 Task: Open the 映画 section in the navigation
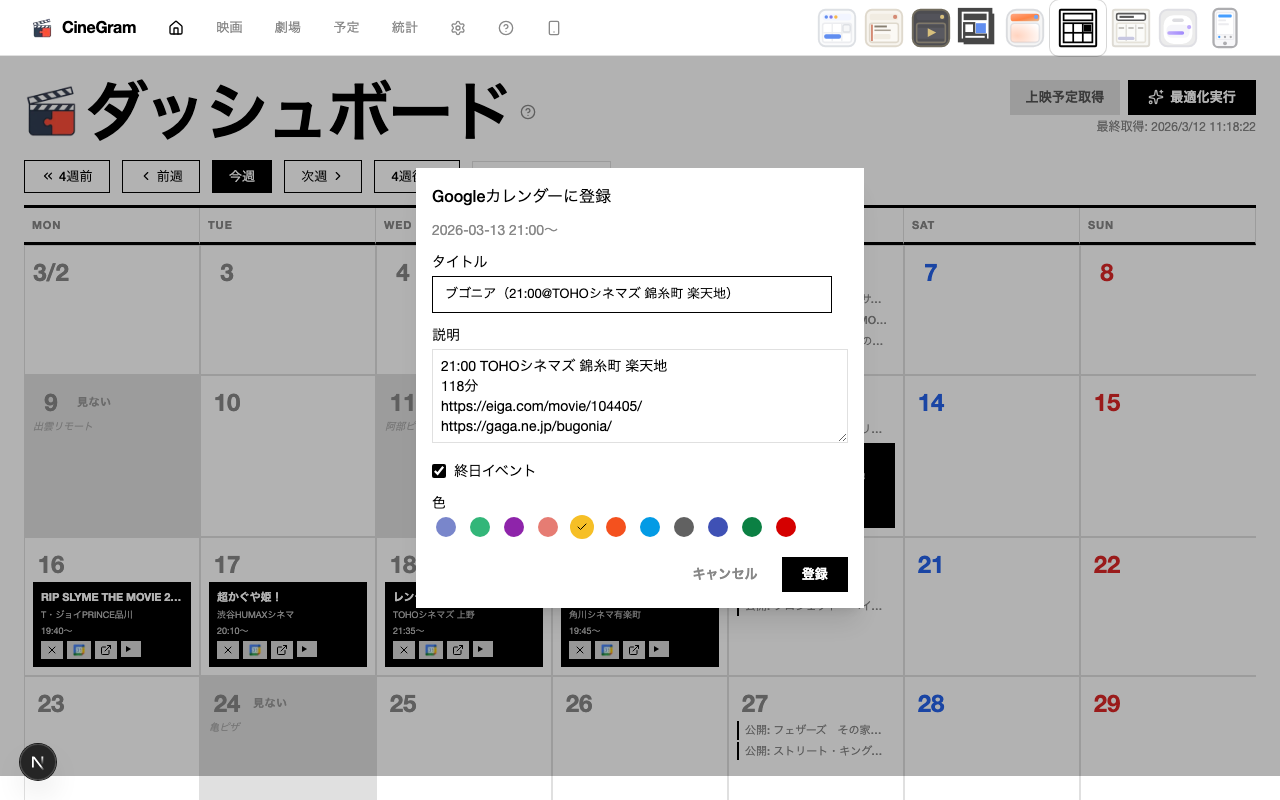(228, 27)
